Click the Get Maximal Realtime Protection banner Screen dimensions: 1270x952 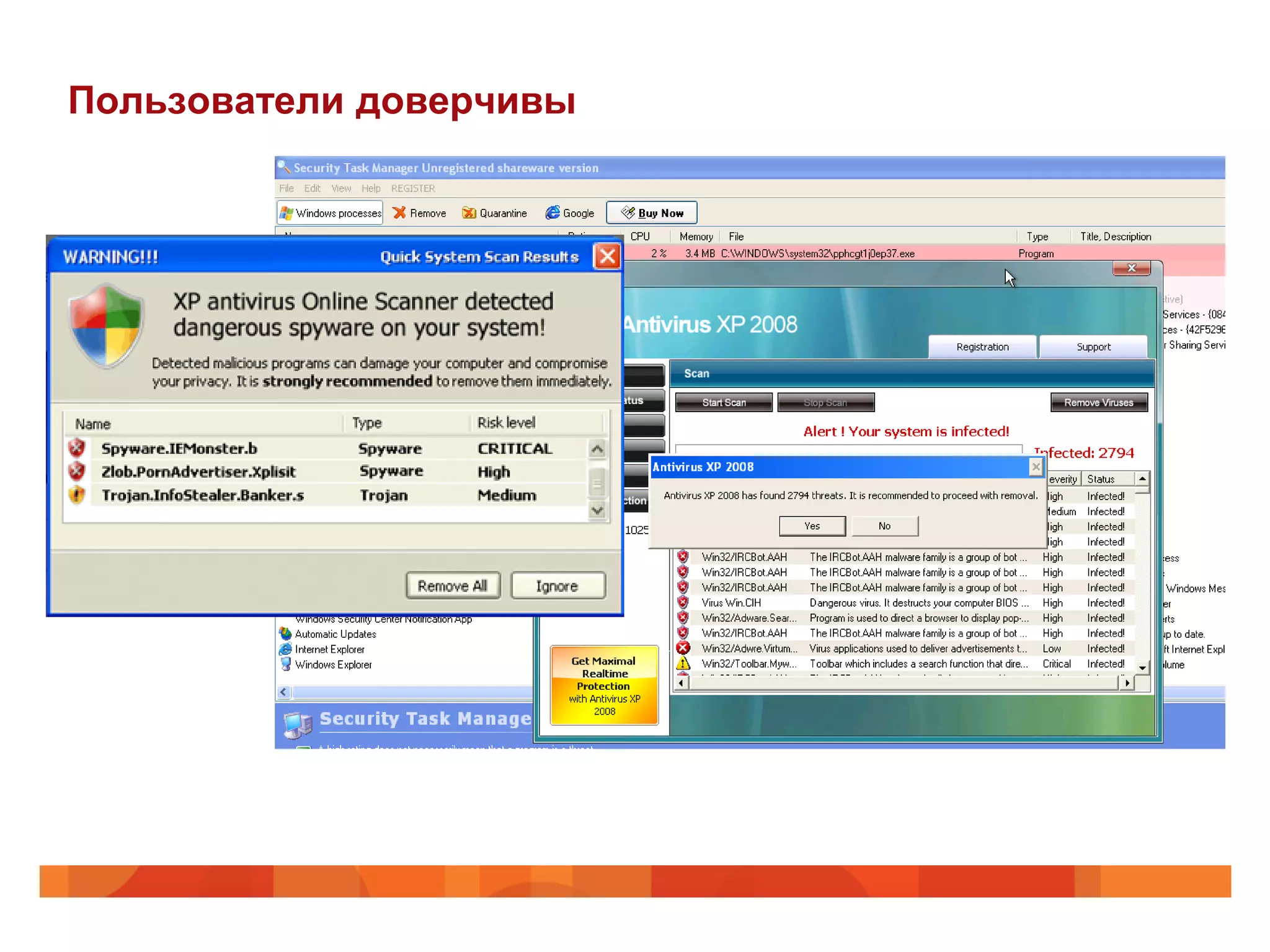604,685
